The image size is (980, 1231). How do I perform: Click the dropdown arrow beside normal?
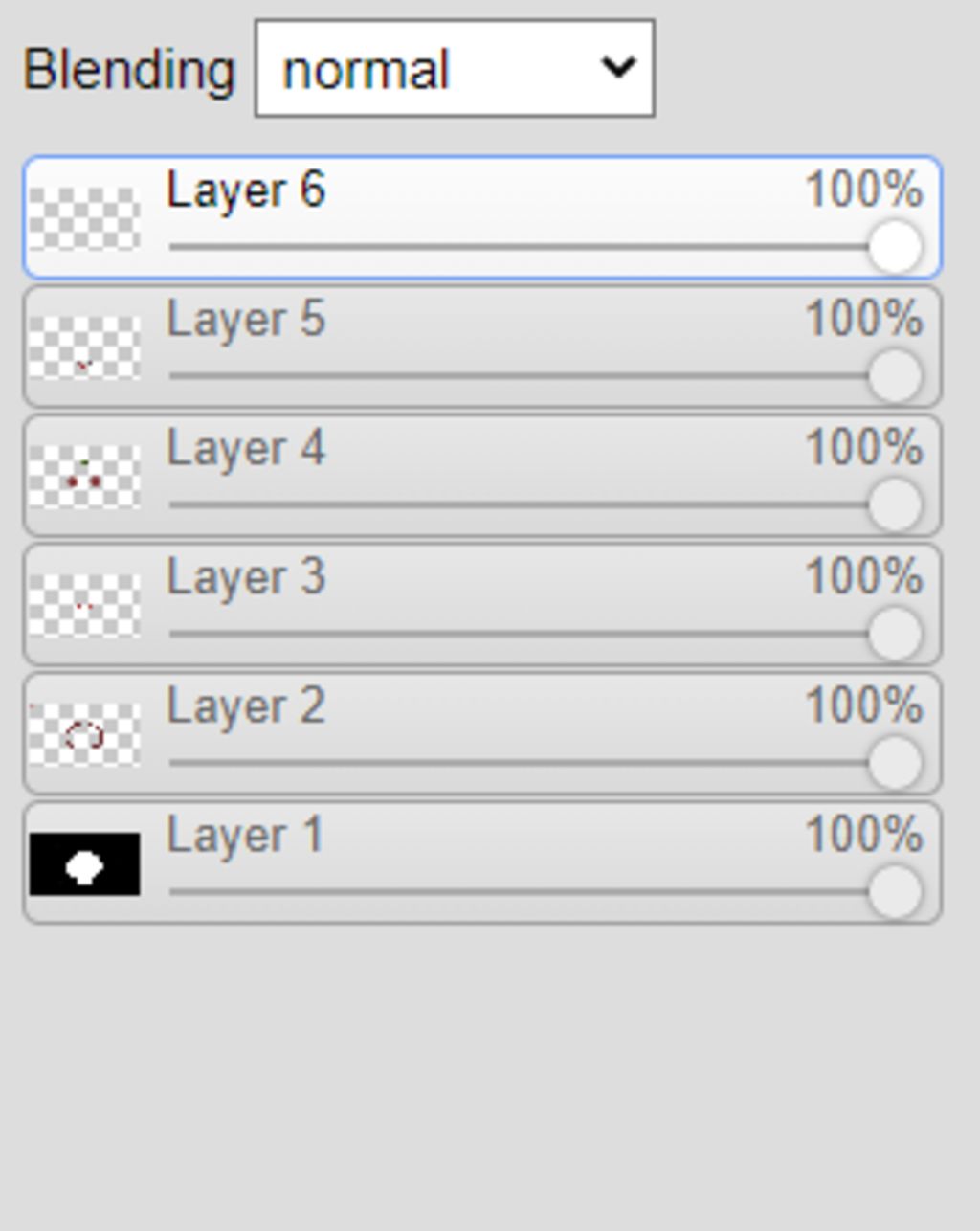(x=618, y=68)
